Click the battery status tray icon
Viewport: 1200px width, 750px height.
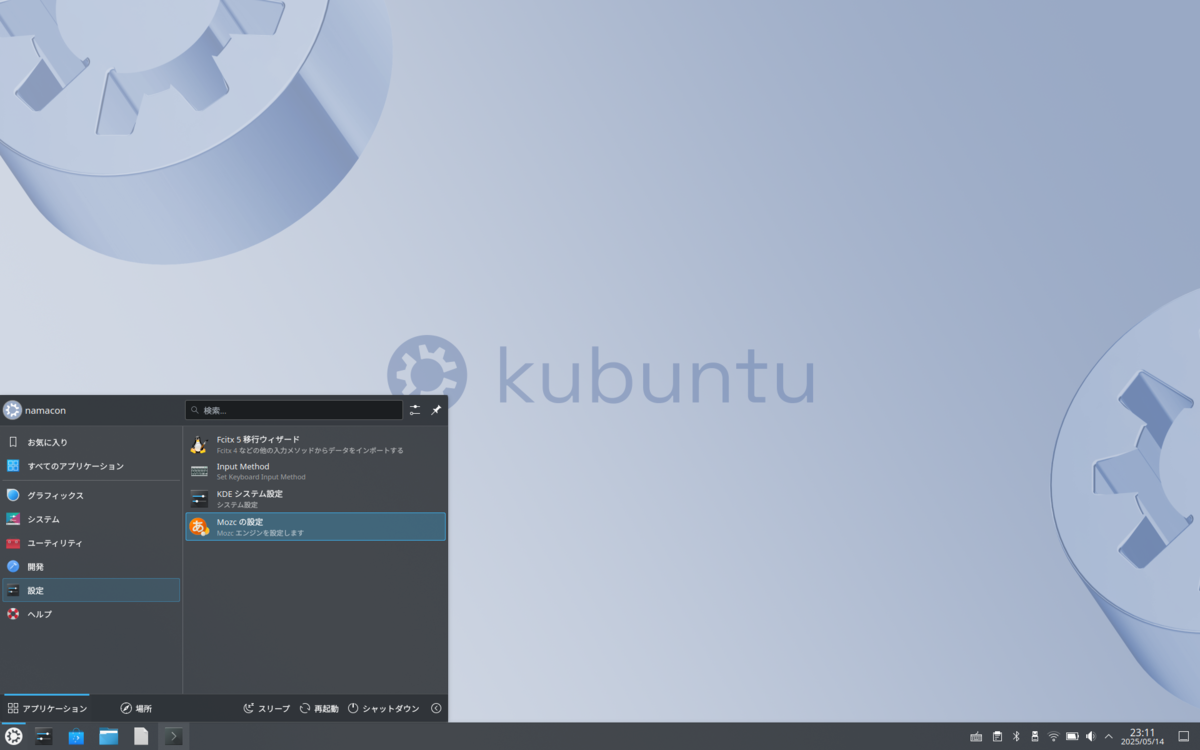(x=1072, y=737)
